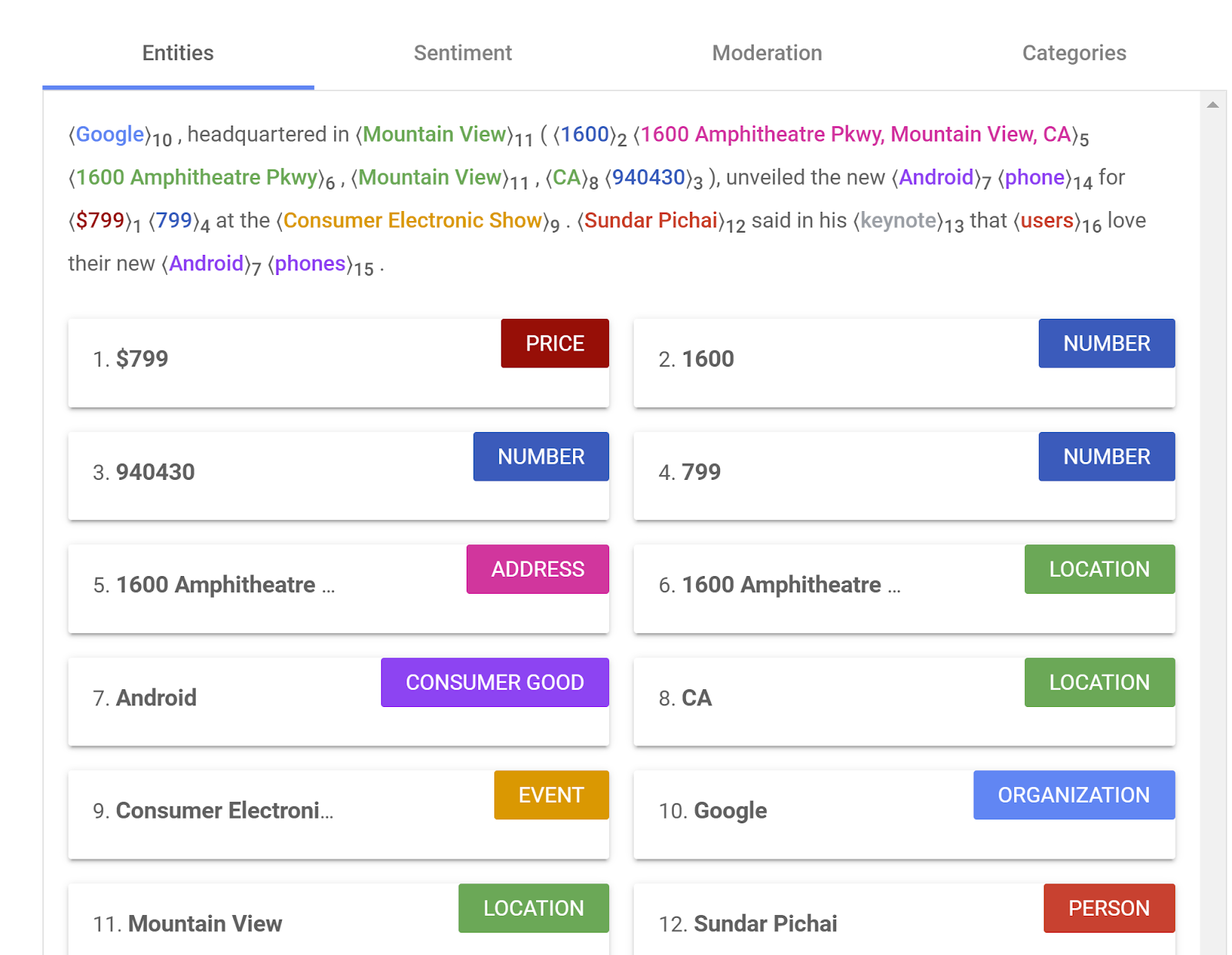Viewport: 1232px width, 955px height.
Task: Click the Entities tab
Action: (178, 53)
